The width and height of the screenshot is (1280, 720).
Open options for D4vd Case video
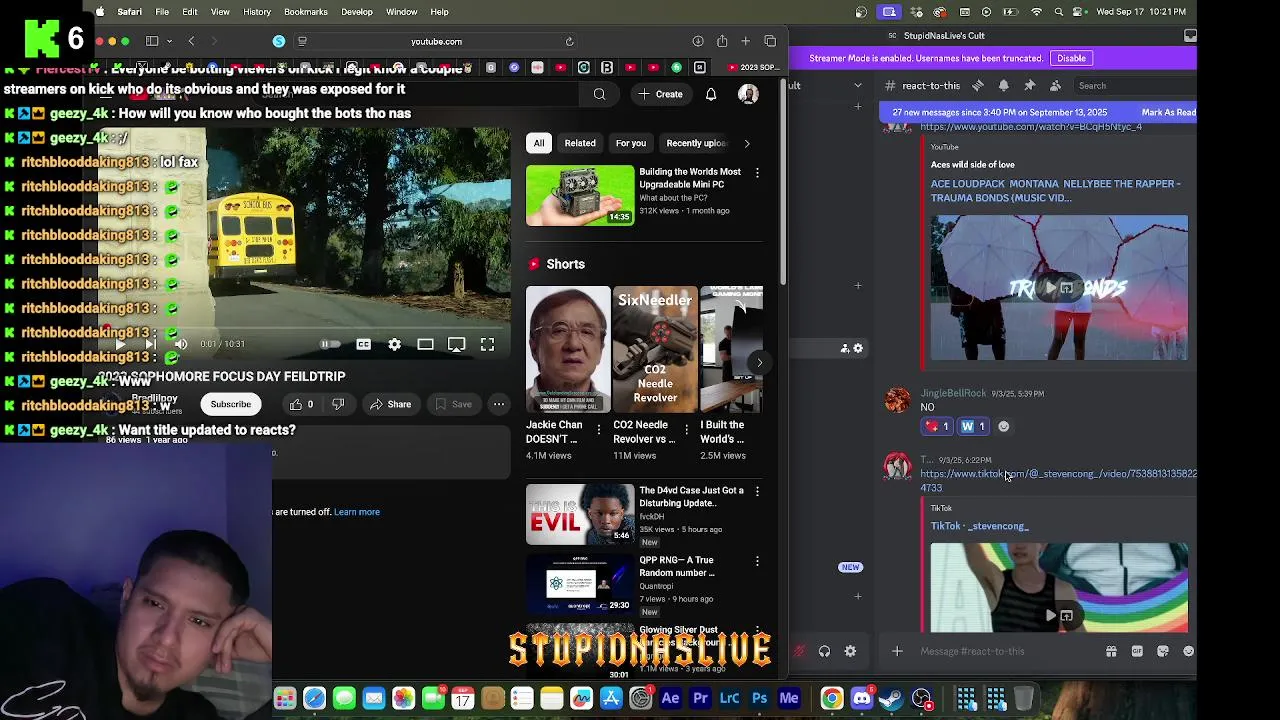tap(757, 491)
